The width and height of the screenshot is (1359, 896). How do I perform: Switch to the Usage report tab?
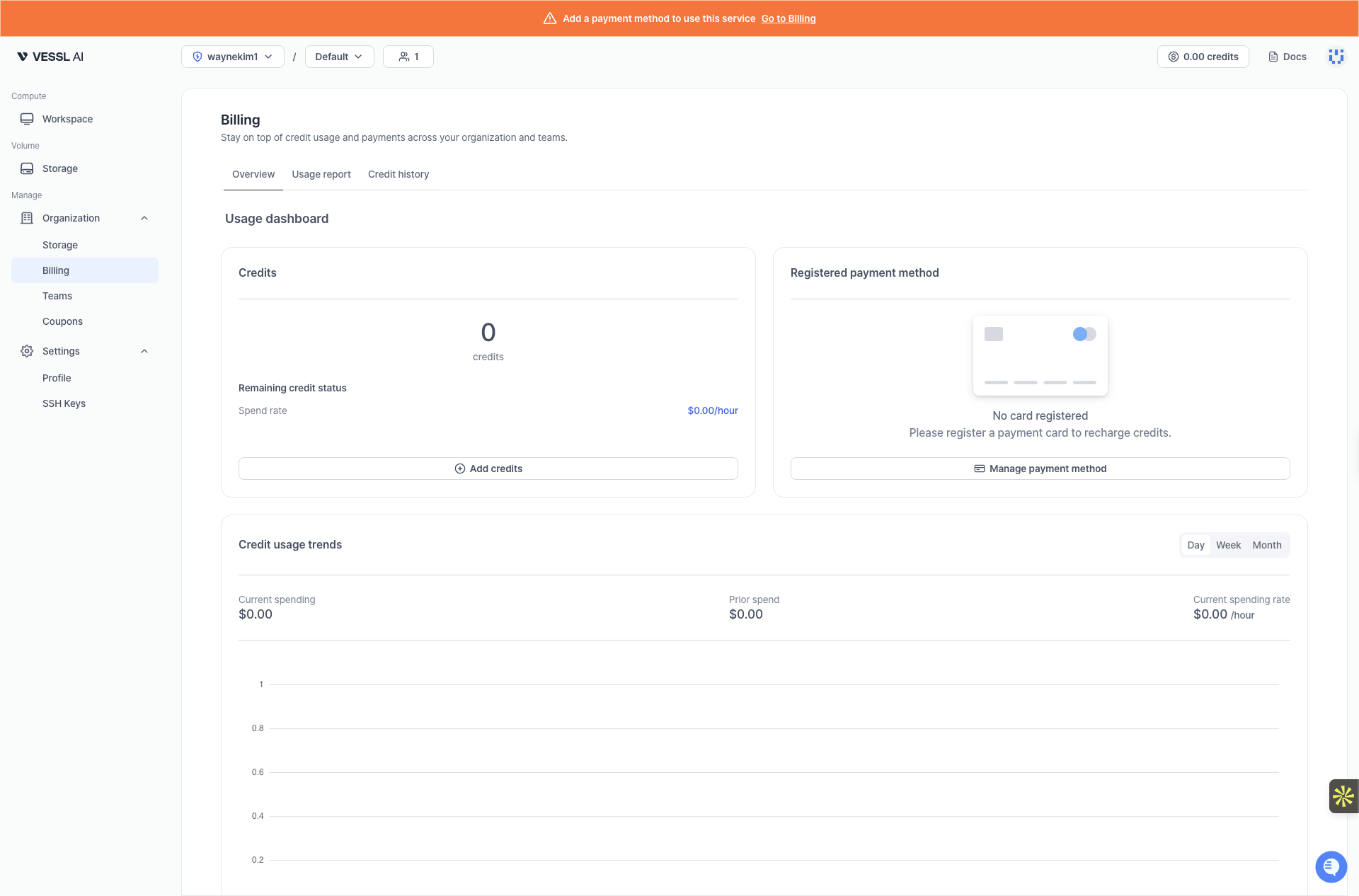coord(321,174)
